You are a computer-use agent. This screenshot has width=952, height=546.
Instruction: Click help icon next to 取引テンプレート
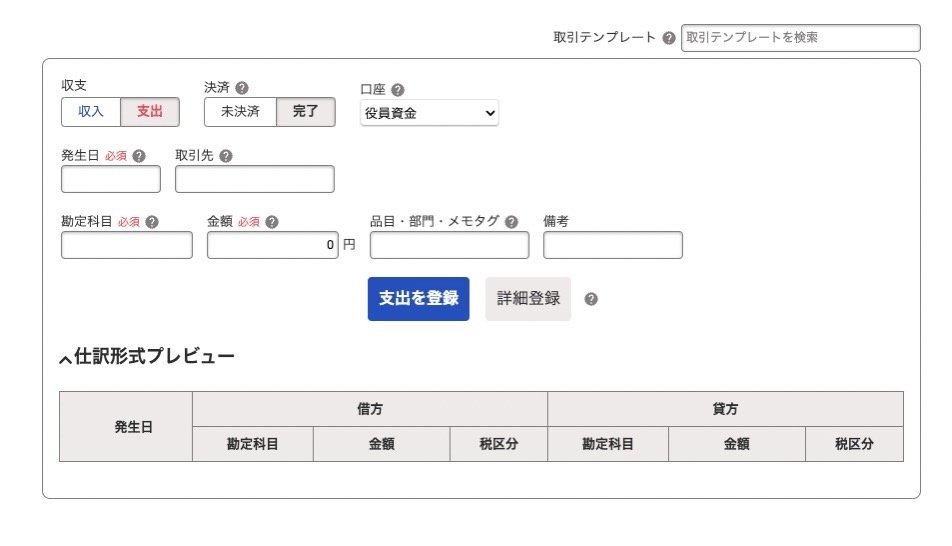[x=668, y=38]
